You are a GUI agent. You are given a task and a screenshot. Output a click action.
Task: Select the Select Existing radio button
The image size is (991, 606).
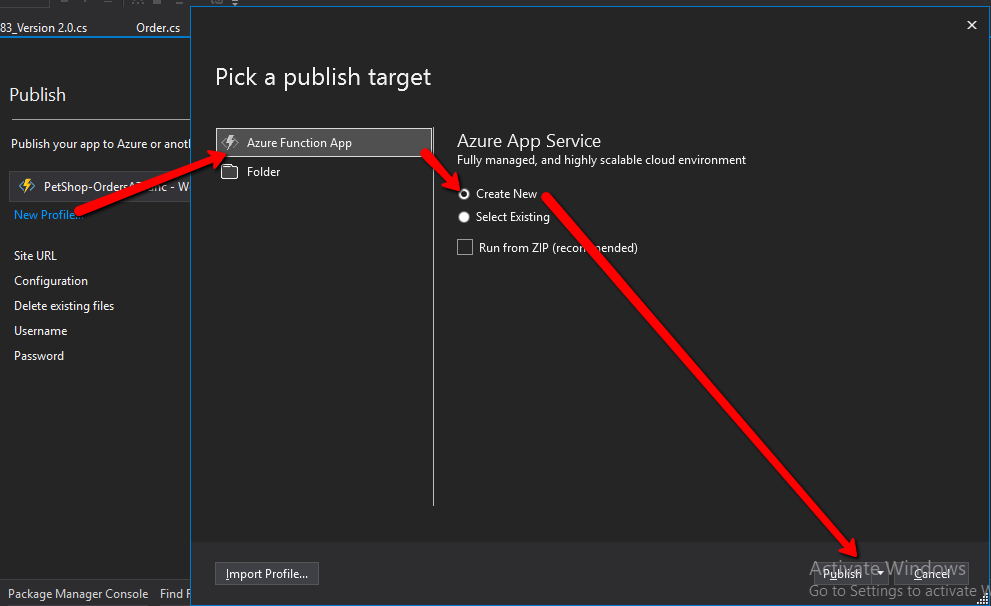(464, 217)
